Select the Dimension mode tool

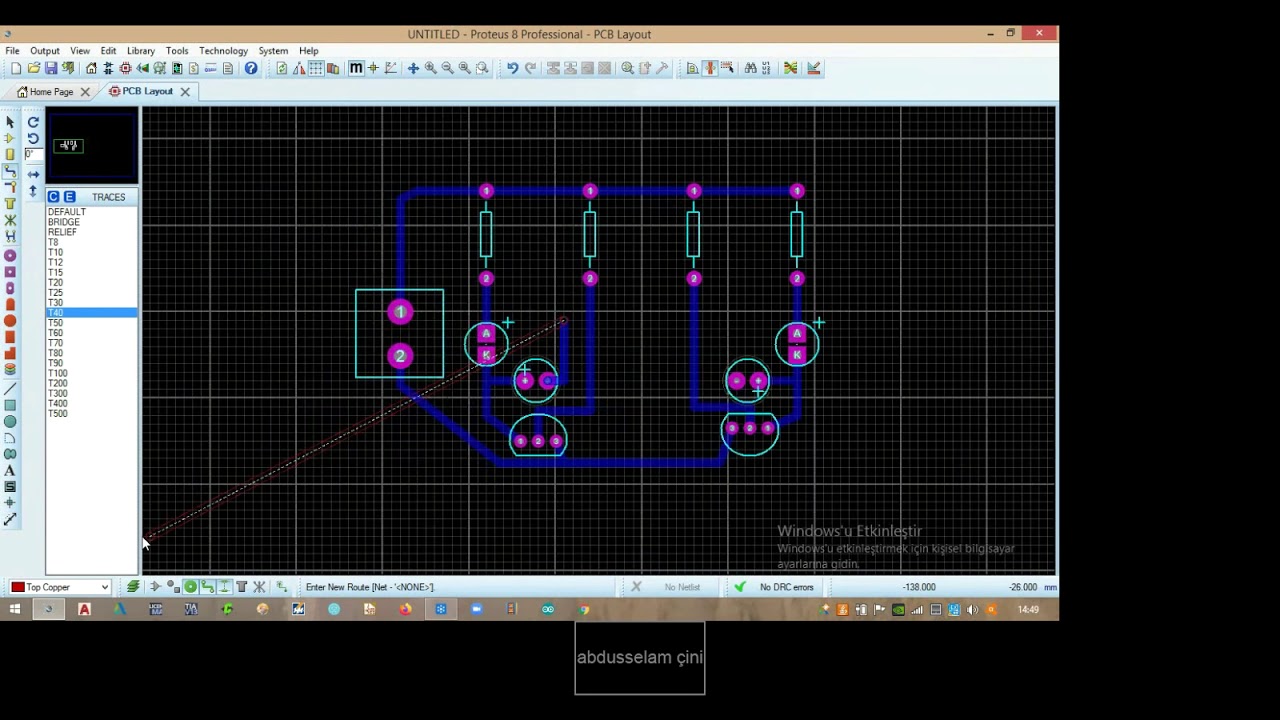(10, 519)
